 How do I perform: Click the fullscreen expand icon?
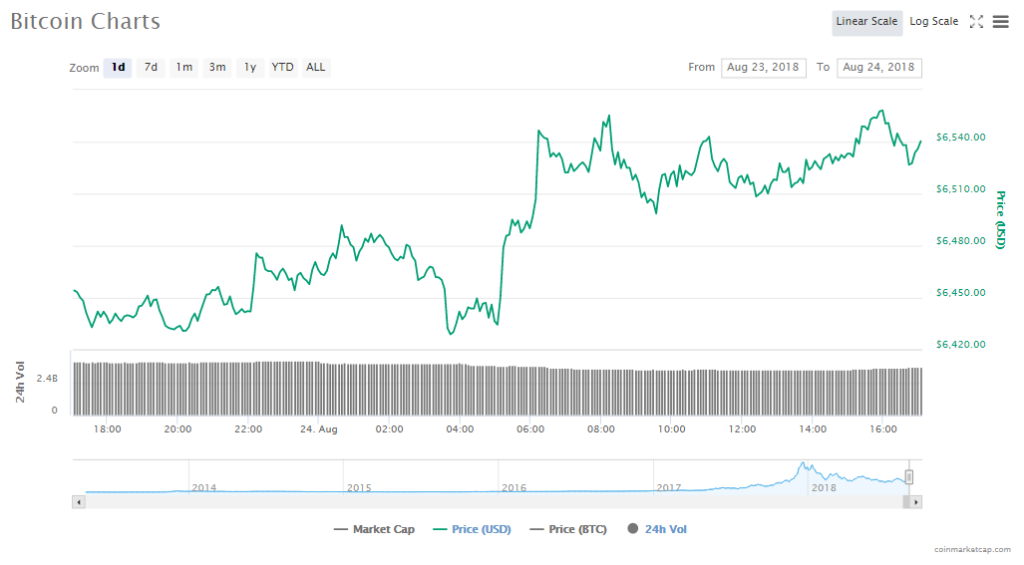(977, 22)
